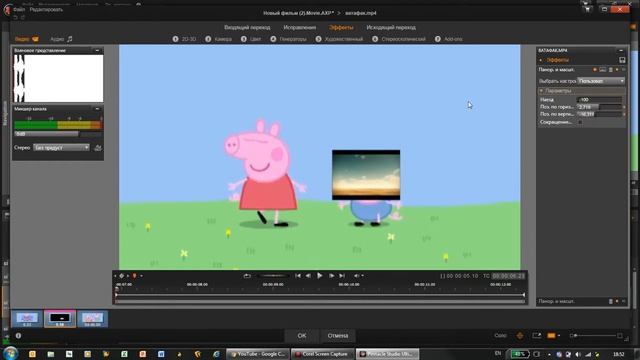The image size is (640, 360).
Task: Select the highlighted black clip thumbnail
Action: (60, 319)
